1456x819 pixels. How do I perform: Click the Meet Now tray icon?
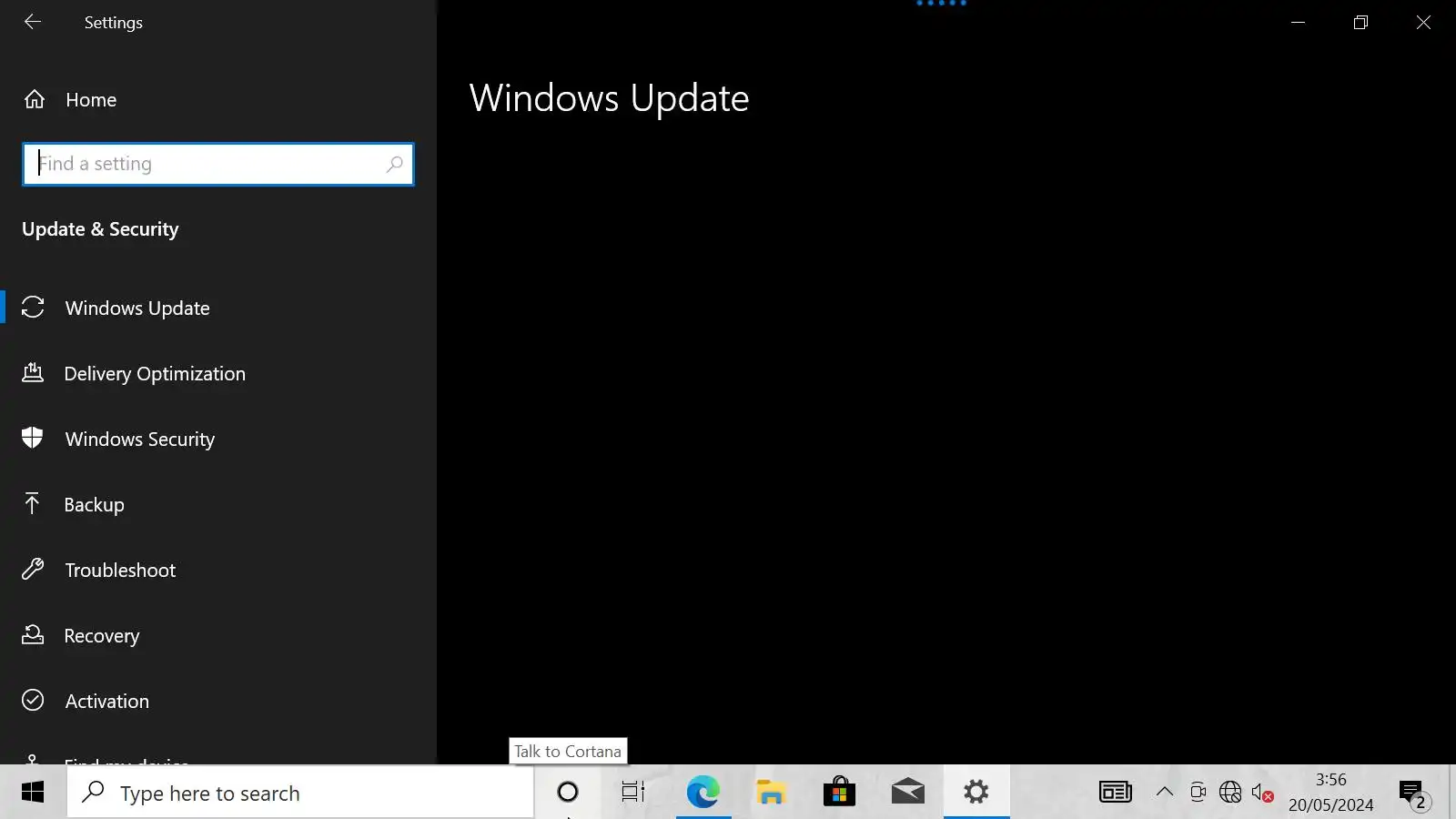pyautogui.click(x=1198, y=793)
